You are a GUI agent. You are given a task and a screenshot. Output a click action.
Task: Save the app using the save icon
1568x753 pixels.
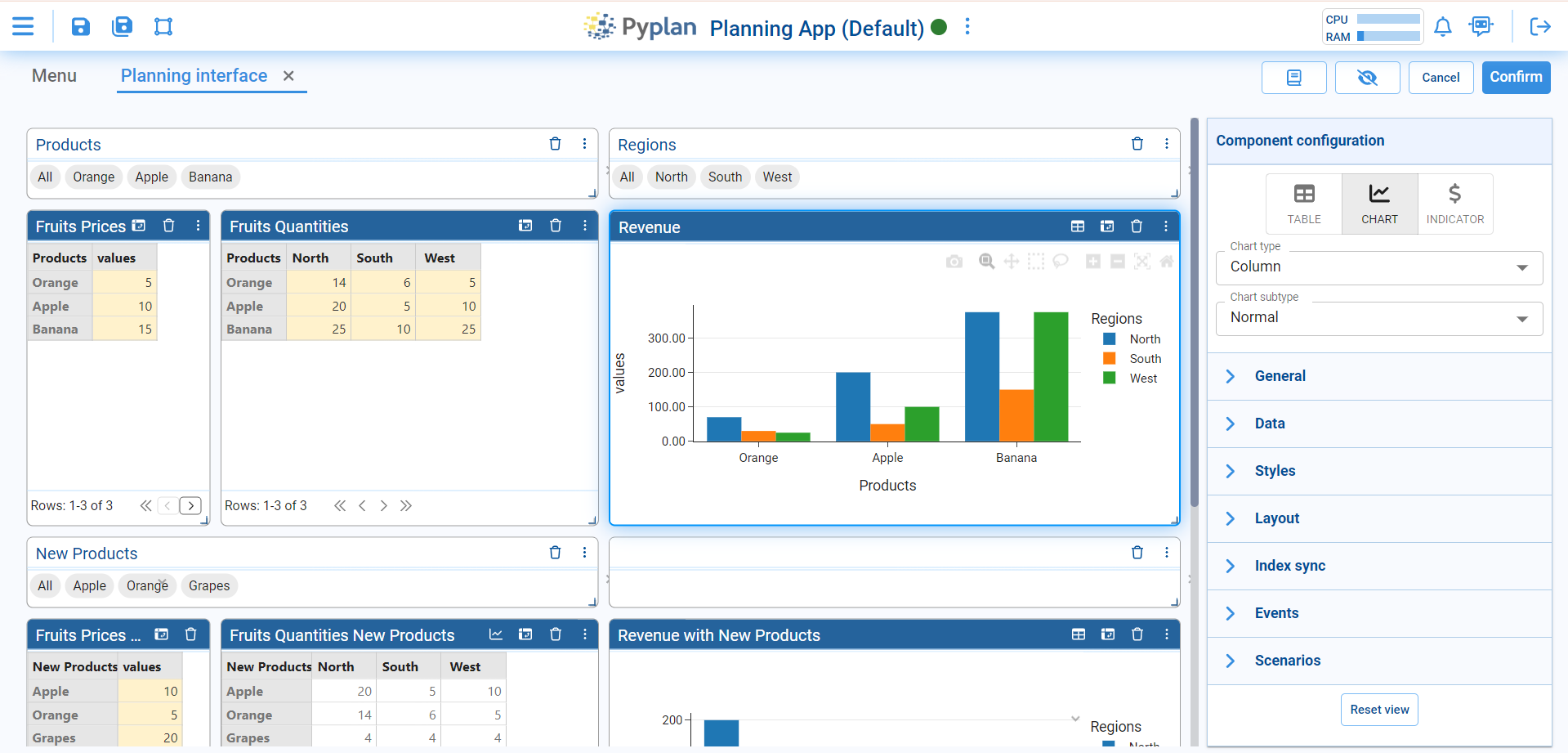[x=79, y=26]
